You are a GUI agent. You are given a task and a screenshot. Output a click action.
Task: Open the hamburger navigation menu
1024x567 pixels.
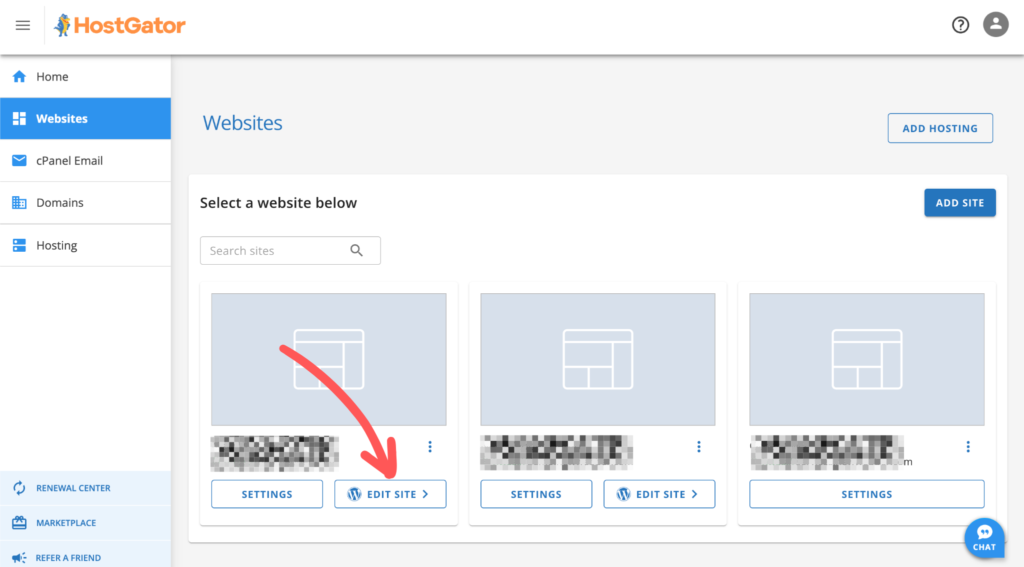(x=23, y=26)
